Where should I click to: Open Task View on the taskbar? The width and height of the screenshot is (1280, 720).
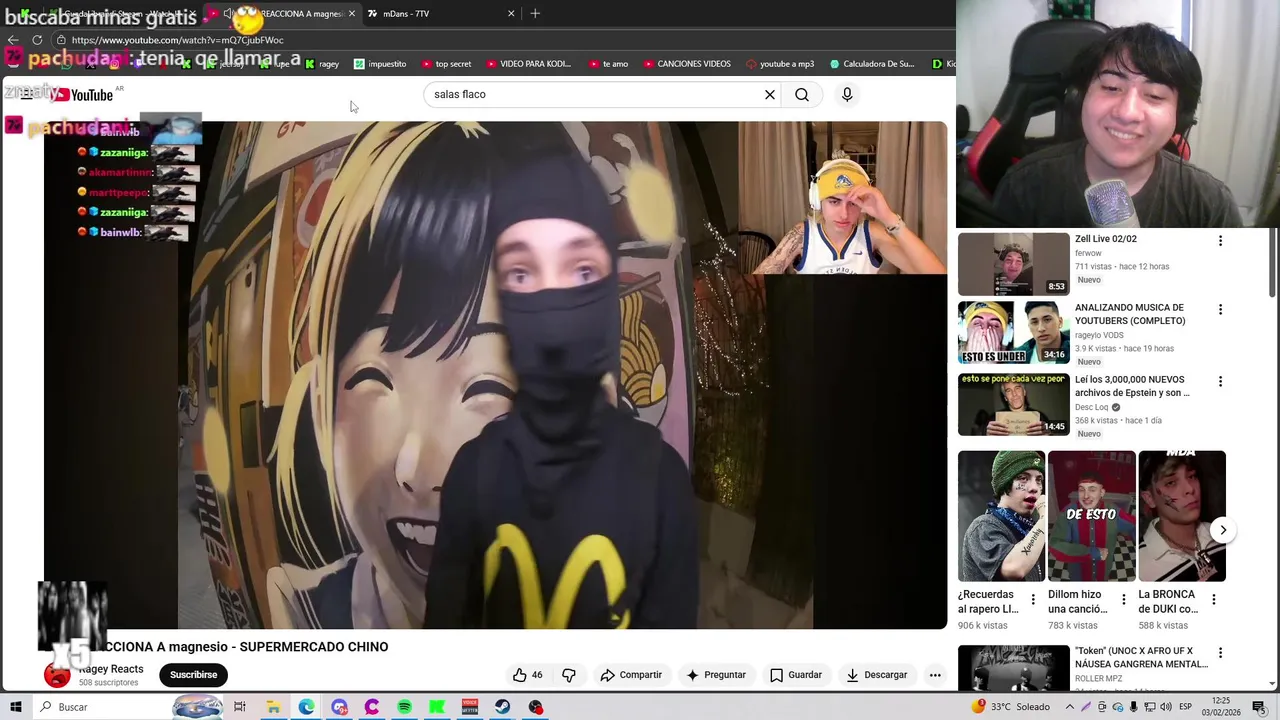pyautogui.click(x=240, y=707)
